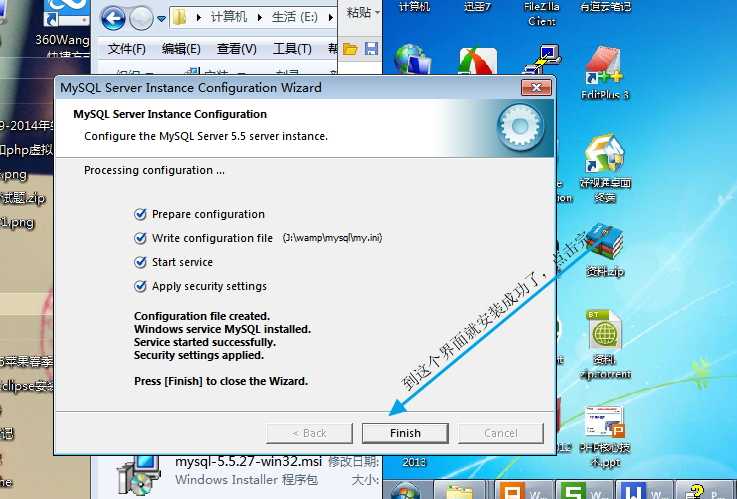Select the php虚拟 item at left edge
Viewport: 737px width, 499px height.
tap(26, 150)
